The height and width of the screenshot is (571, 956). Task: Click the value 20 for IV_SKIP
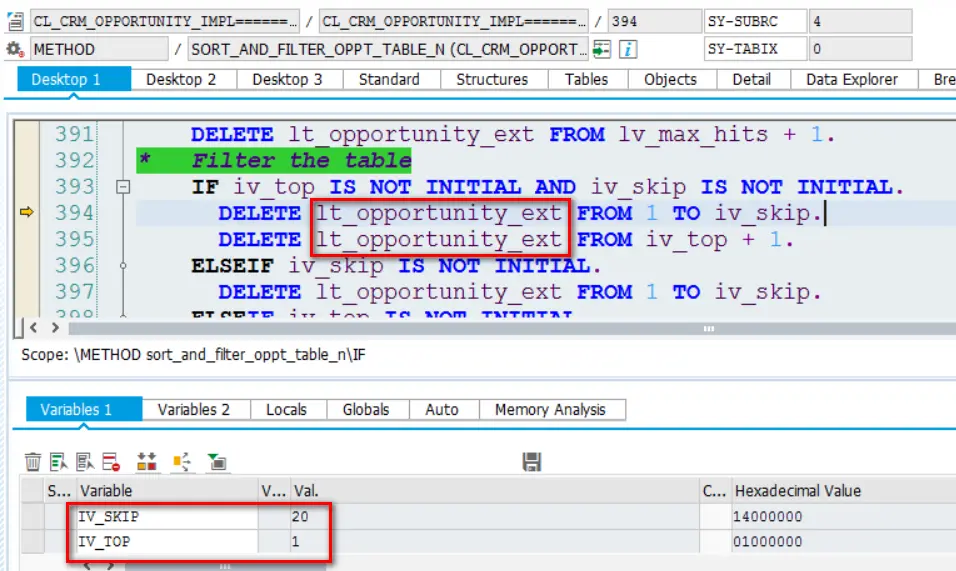[x=300, y=517]
